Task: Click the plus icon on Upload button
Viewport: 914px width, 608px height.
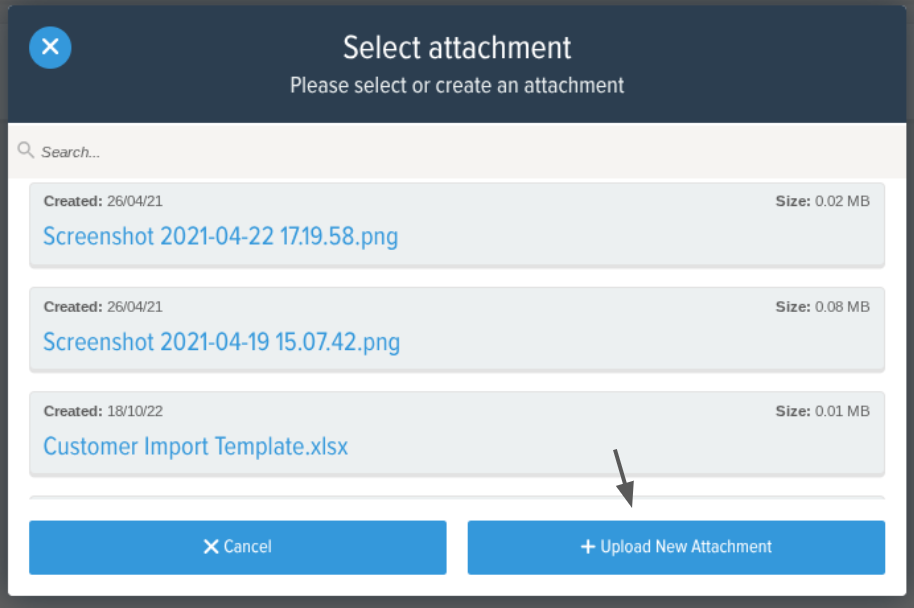Action: pyautogui.click(x=588, y=547)
